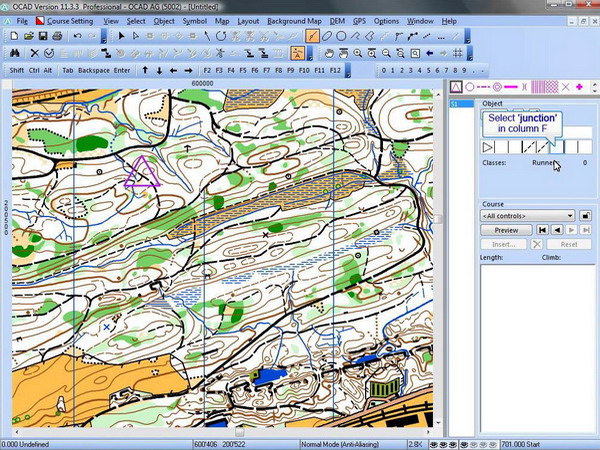The image size is (600, 450).
Task: Select the Start triangle symbol
Action: pyautogui.click(x=455, y=87)
